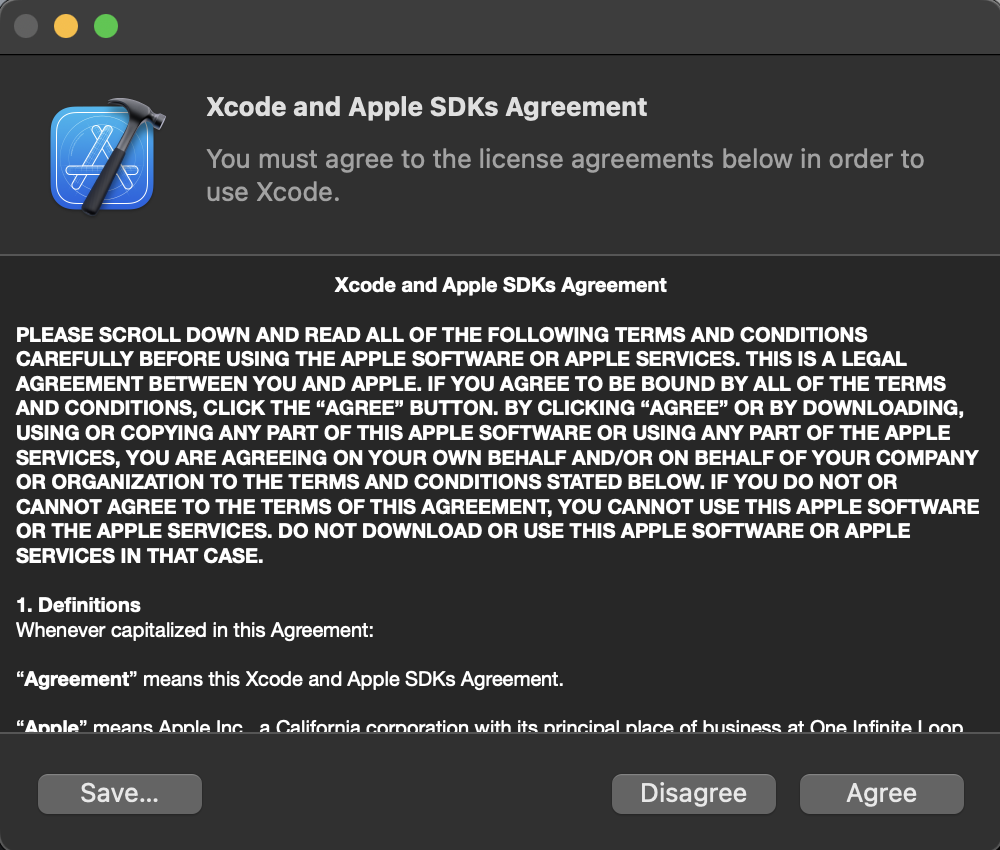Minimize the window with yellow button

[x=66, y=26]
